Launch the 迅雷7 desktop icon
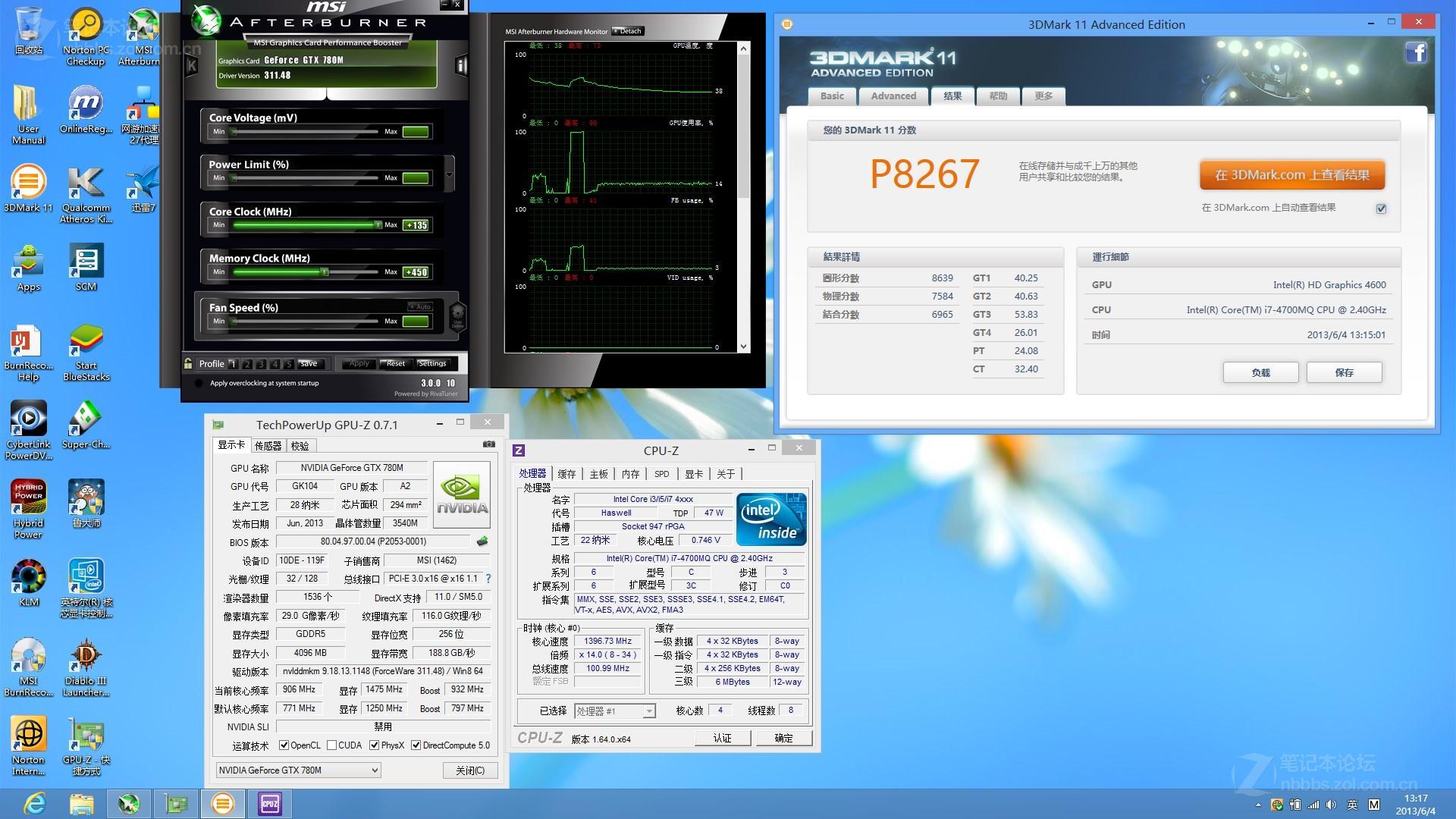1456x819 pixels. click(x=143, y=188)
